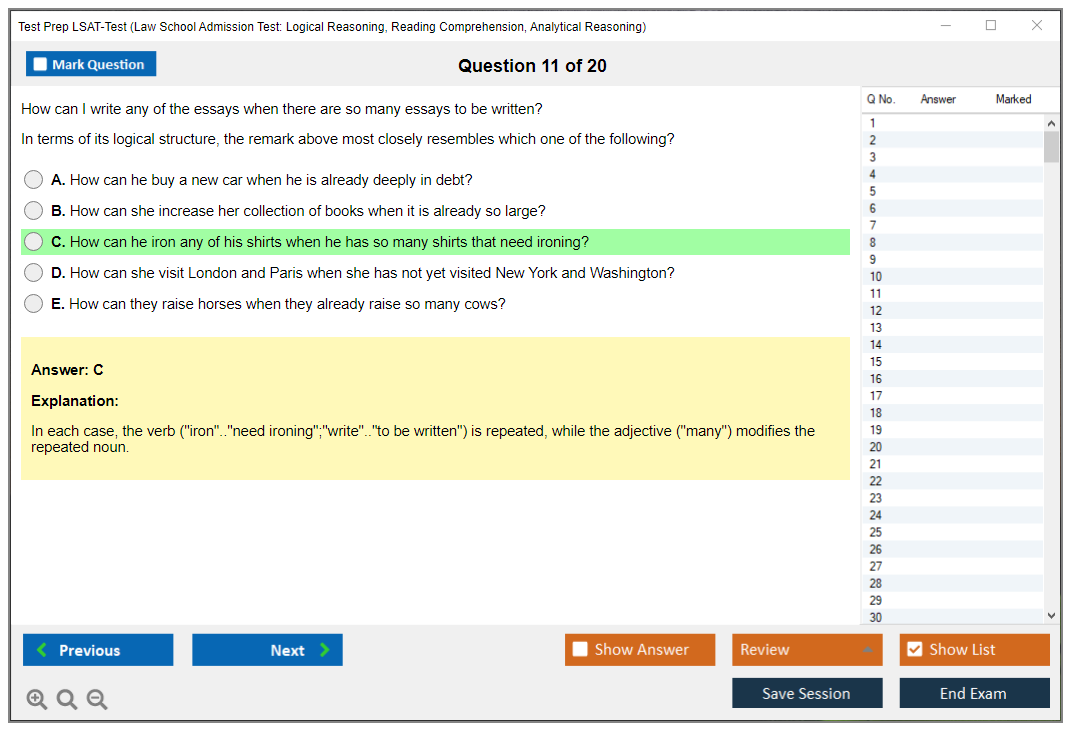Viewport: 1075px width, 735px height.
Task: Uncheck the Show List checkbox
Action: tap(914, 650)
